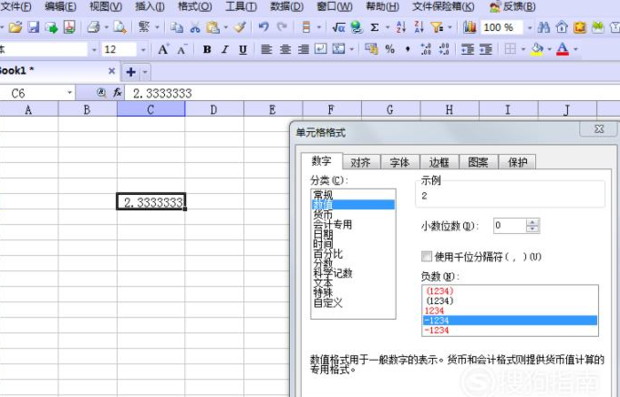The width and height of the screenshot is (620, 397).
Task: Click the Paste clipboard icon
Action: (213, 27)
